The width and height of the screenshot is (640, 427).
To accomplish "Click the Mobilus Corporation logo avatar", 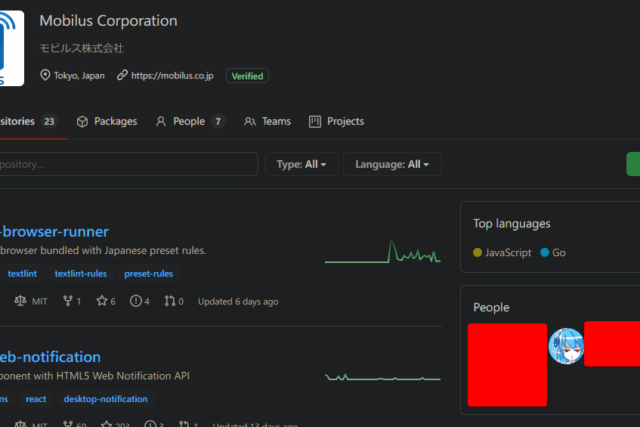I will pyautogui.click(x=11, y=48).
